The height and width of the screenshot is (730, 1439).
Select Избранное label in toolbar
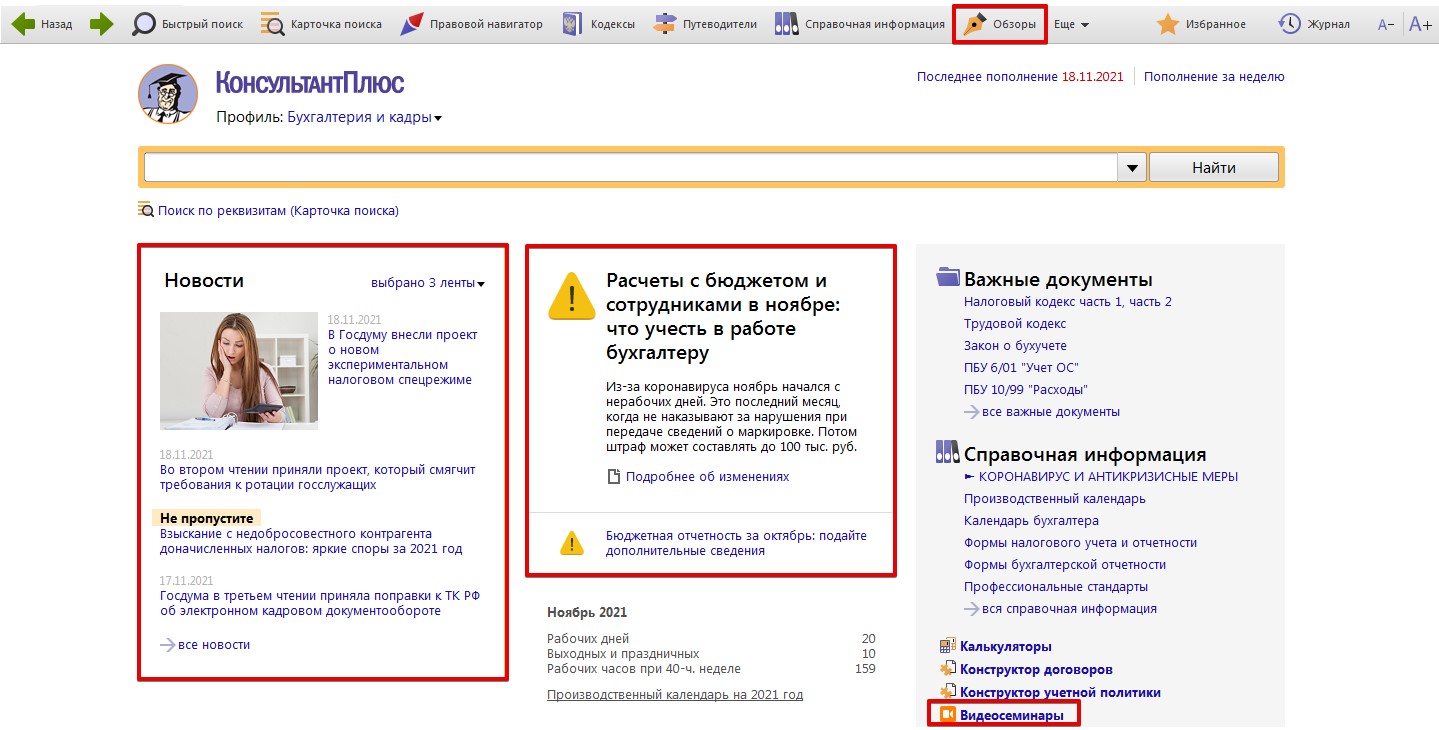[1216, 24]
